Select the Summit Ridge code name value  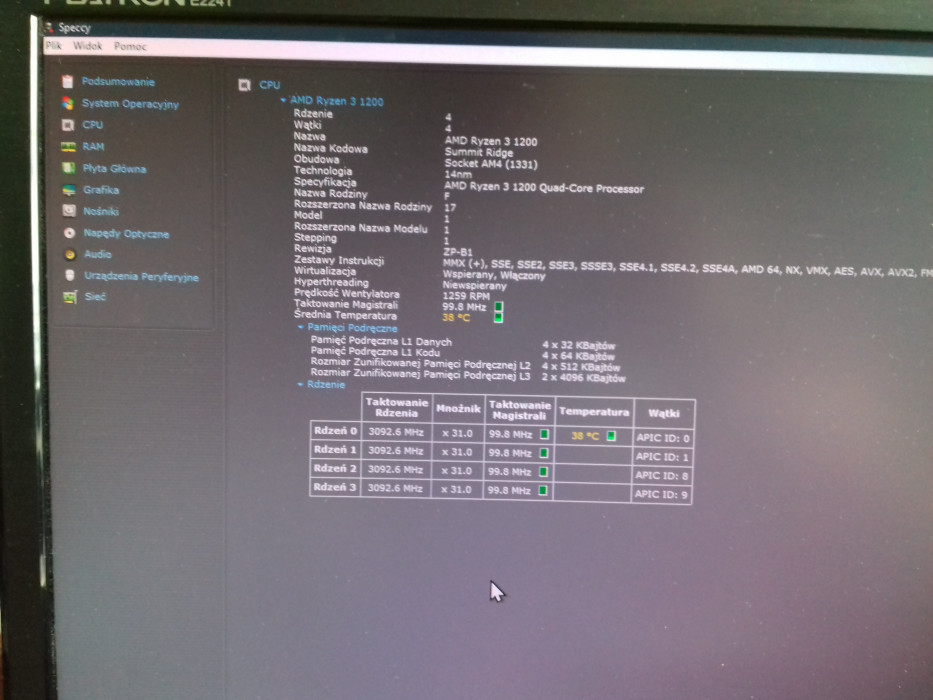coord(479,152)
